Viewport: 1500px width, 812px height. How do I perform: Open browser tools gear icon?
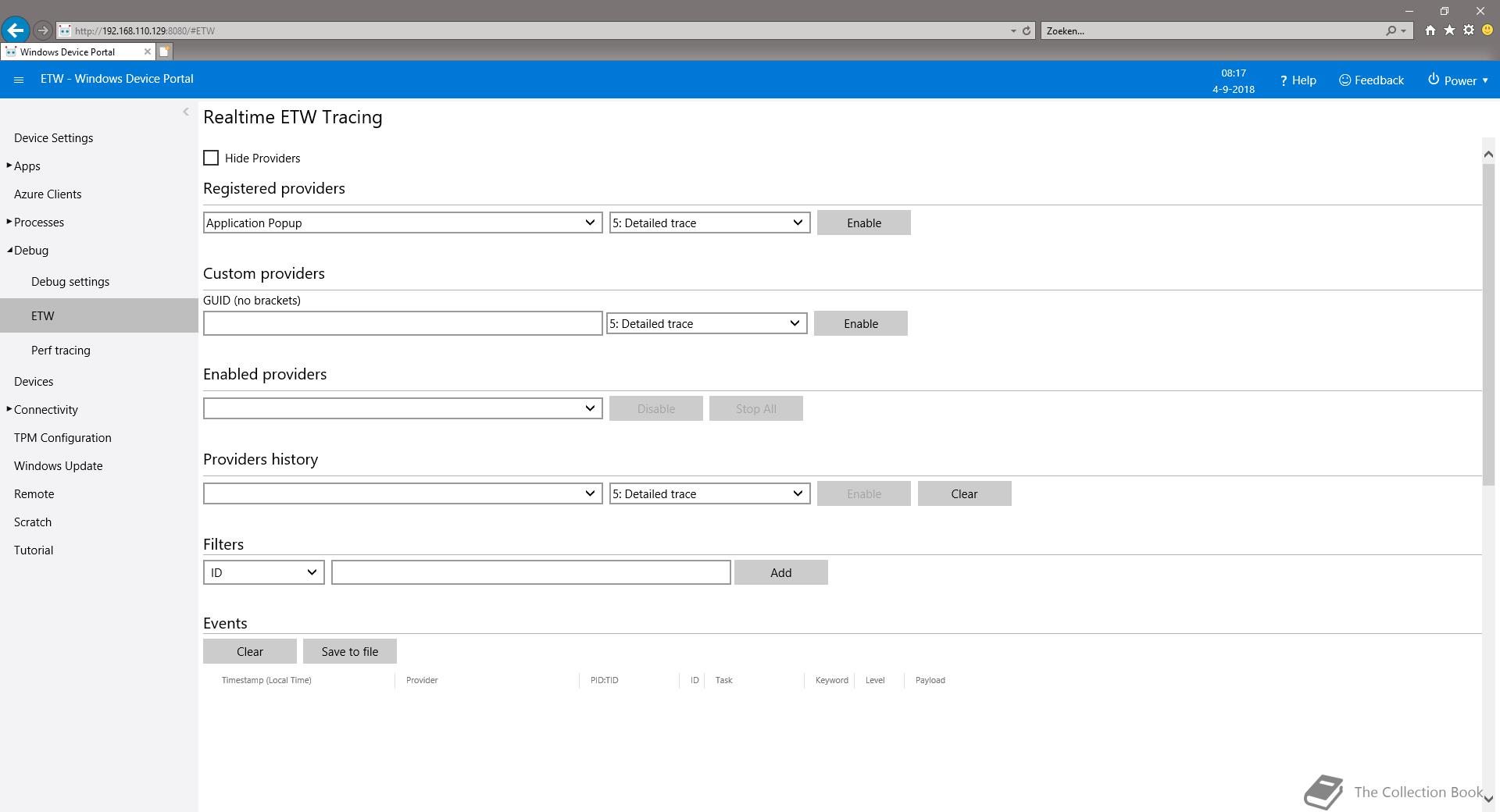point(1469,30)
